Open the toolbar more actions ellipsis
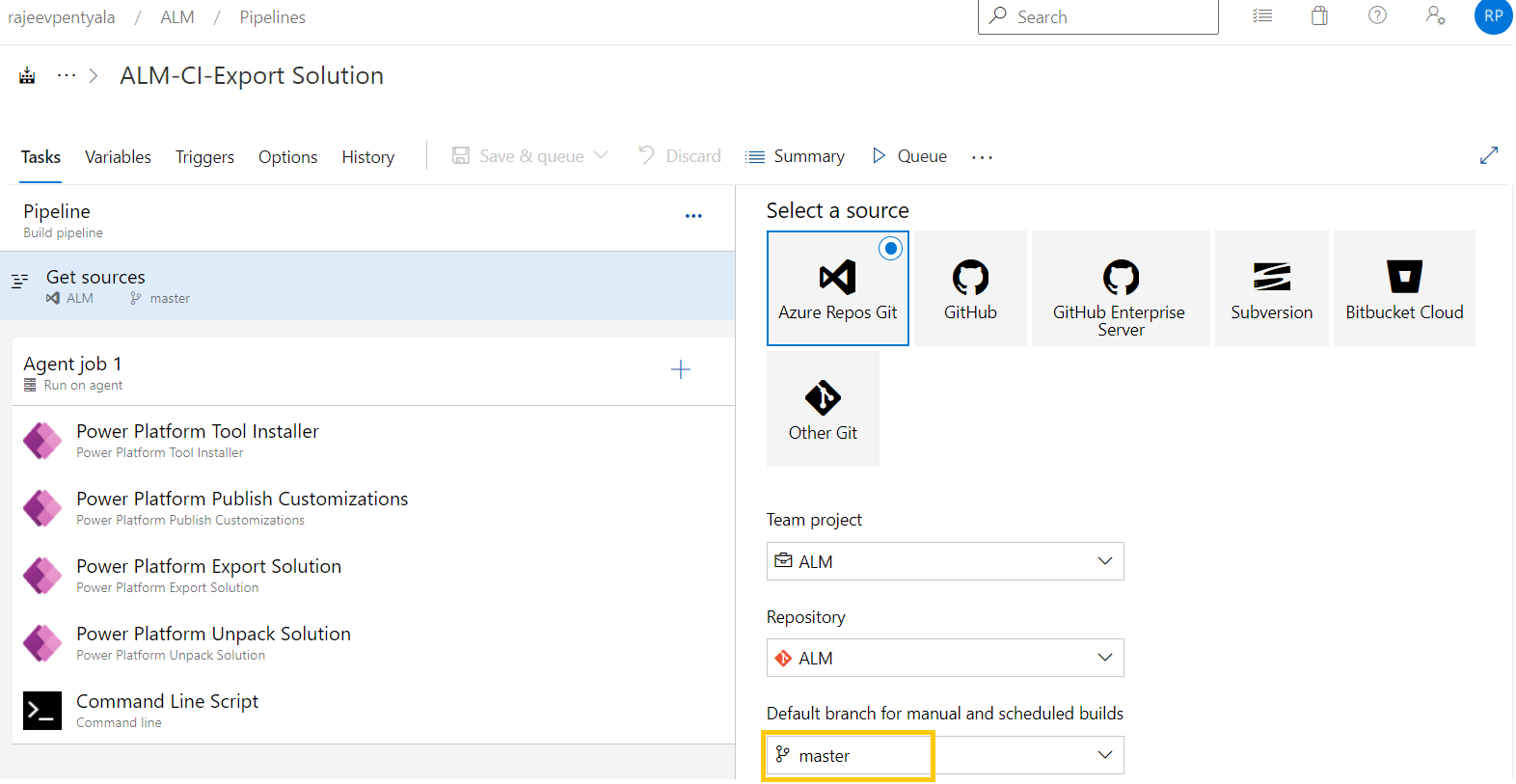Viewport: 1516px width, 784px height. (982, 156)
